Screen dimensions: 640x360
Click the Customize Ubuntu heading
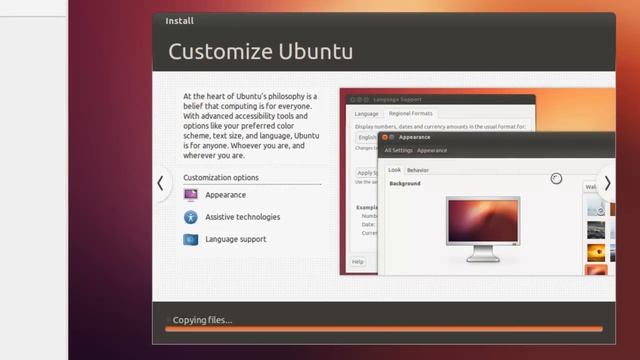click(260, 51)
